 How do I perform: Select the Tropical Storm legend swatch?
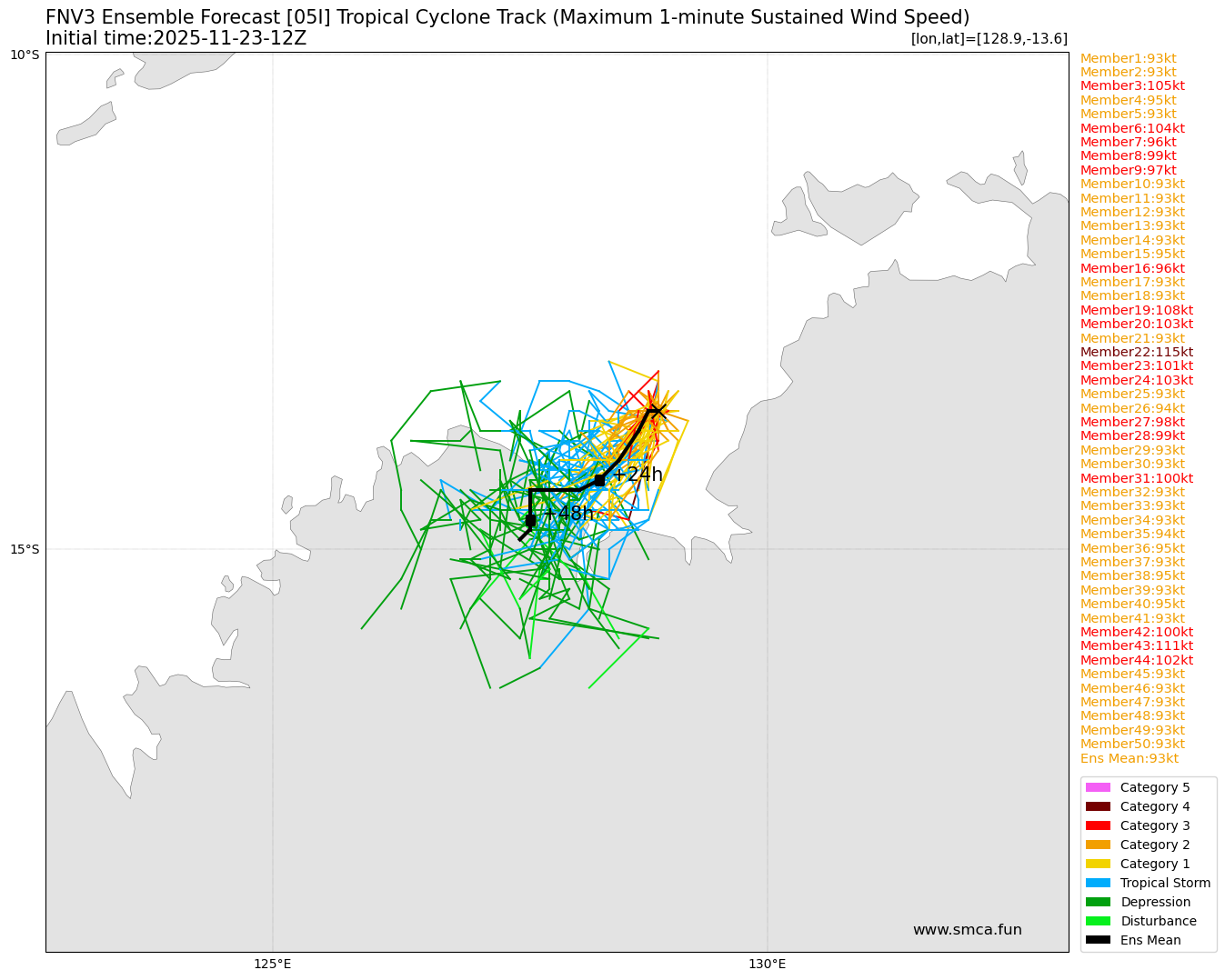1098,883
